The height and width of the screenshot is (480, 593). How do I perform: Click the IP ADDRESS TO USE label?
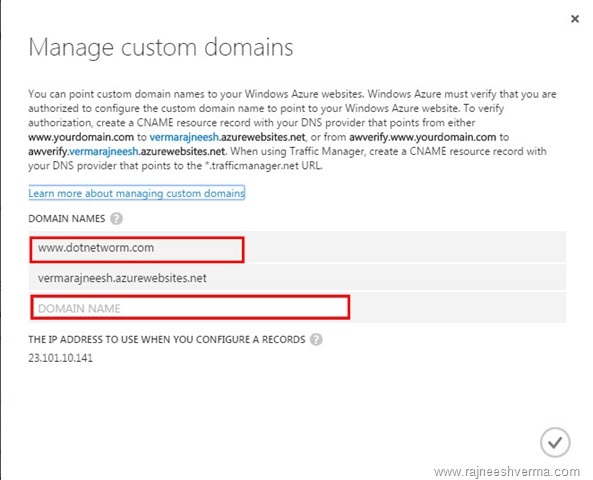click(x=167, y=339)
